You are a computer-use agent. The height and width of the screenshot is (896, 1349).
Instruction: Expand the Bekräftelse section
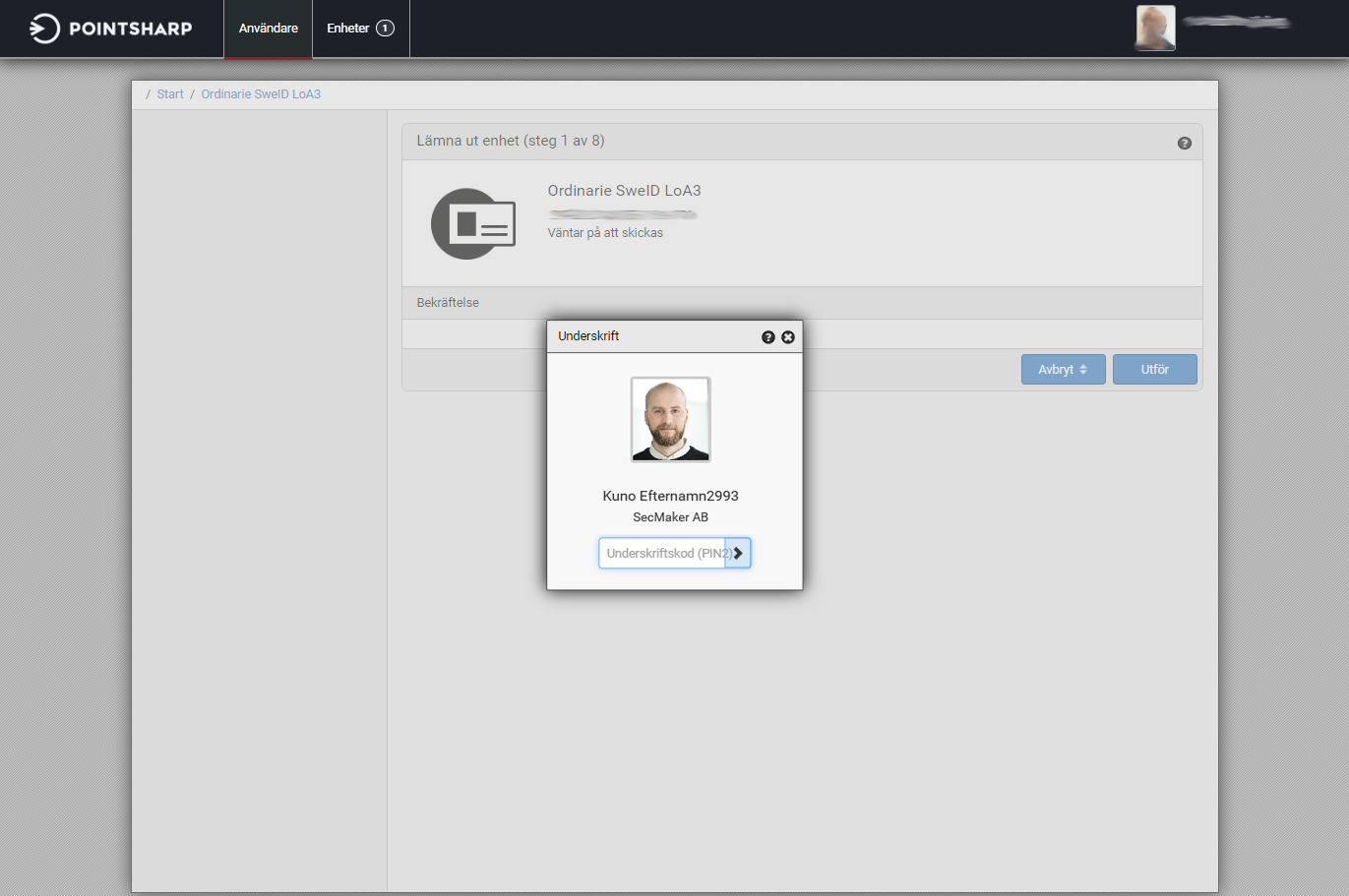(448, 303)
